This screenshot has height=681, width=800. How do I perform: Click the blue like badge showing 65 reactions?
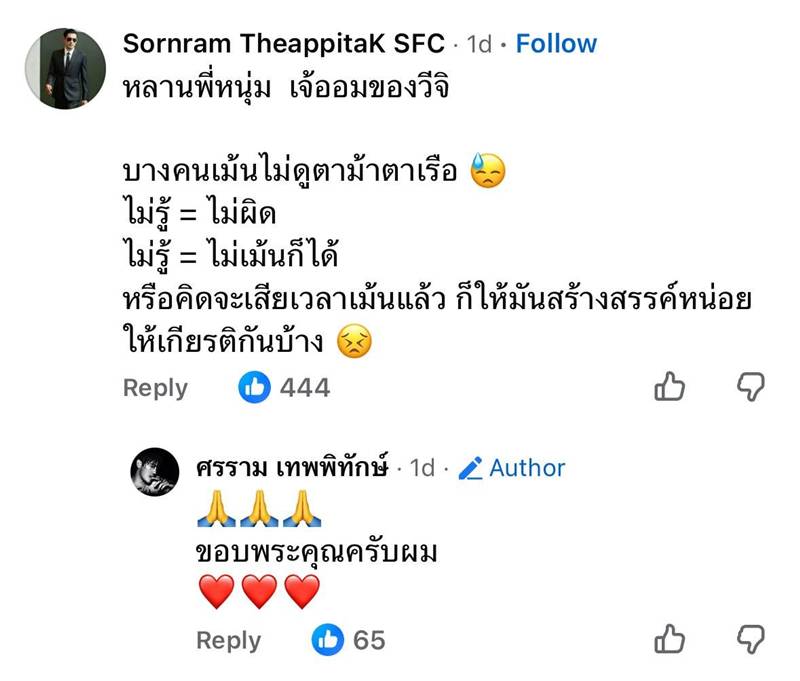339,639
